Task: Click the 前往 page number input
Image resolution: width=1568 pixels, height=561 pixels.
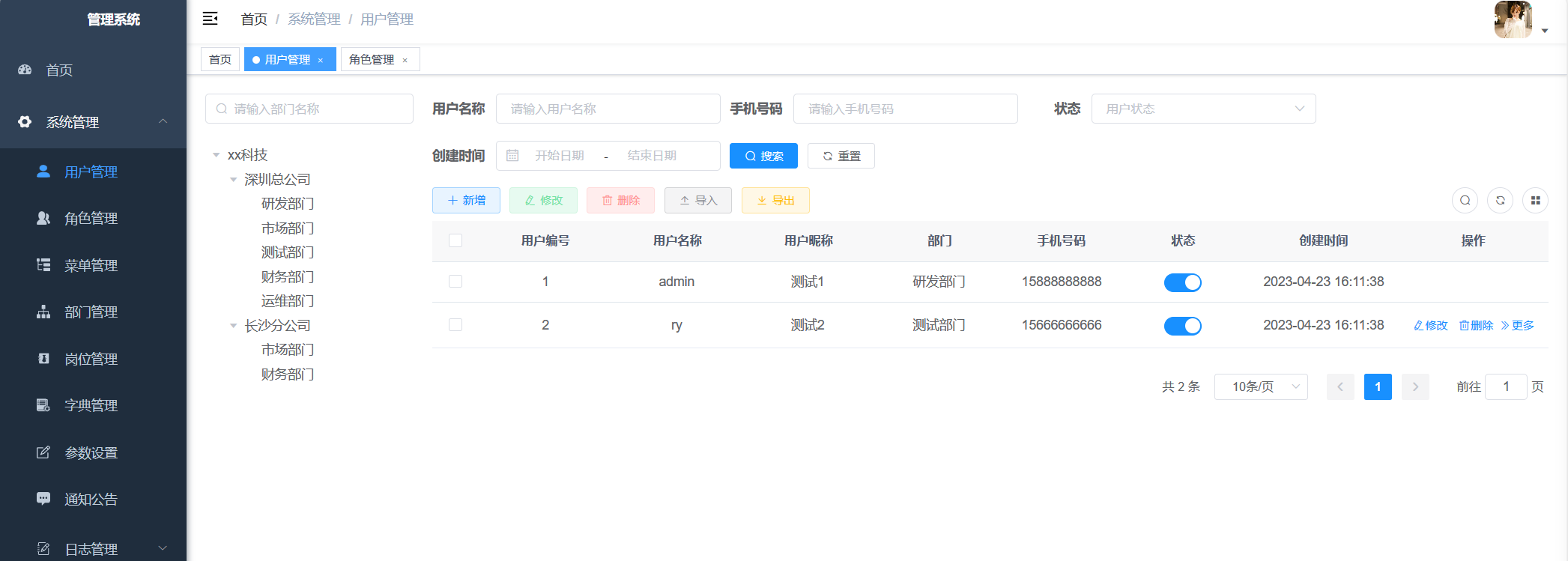Action: point(1506,386)
